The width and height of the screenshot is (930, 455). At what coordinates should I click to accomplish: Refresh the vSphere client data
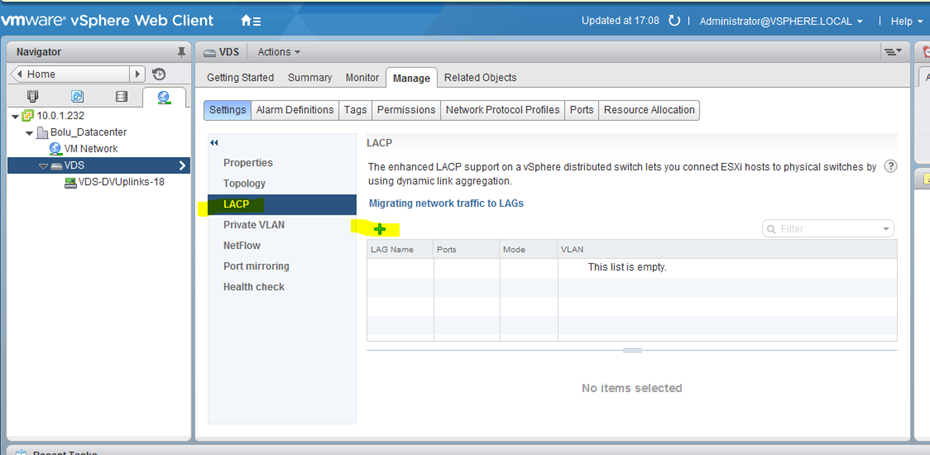click(x=674, y=21)
